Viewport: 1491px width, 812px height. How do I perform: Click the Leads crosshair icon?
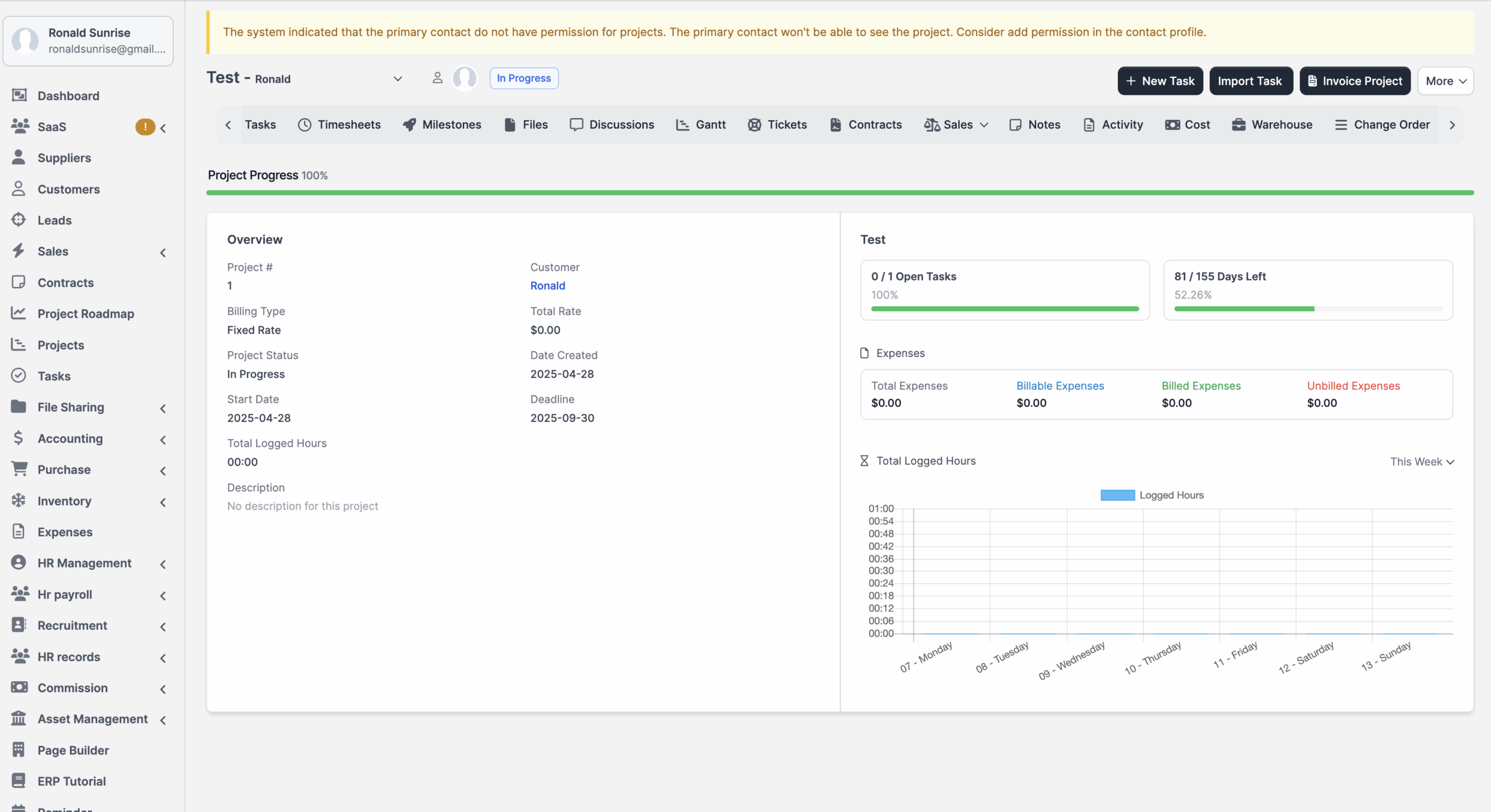click(19, 219)
